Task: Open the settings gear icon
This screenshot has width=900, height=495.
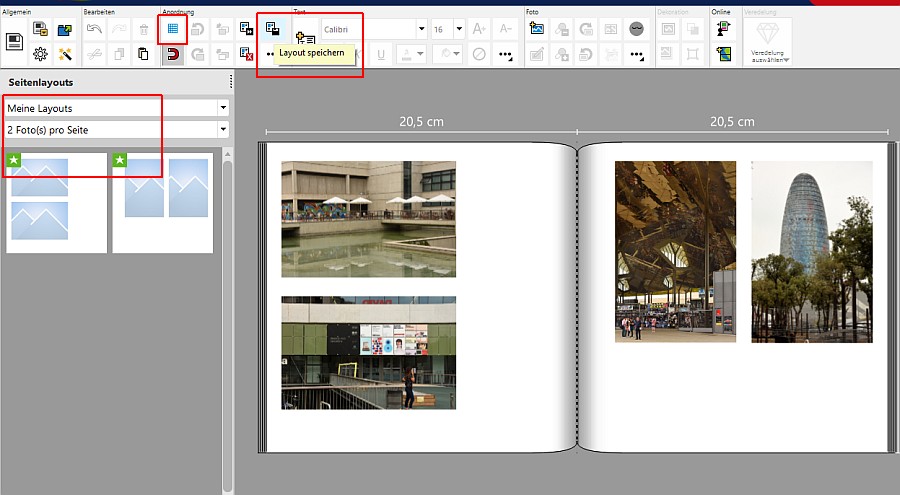Action: [40, 54]
